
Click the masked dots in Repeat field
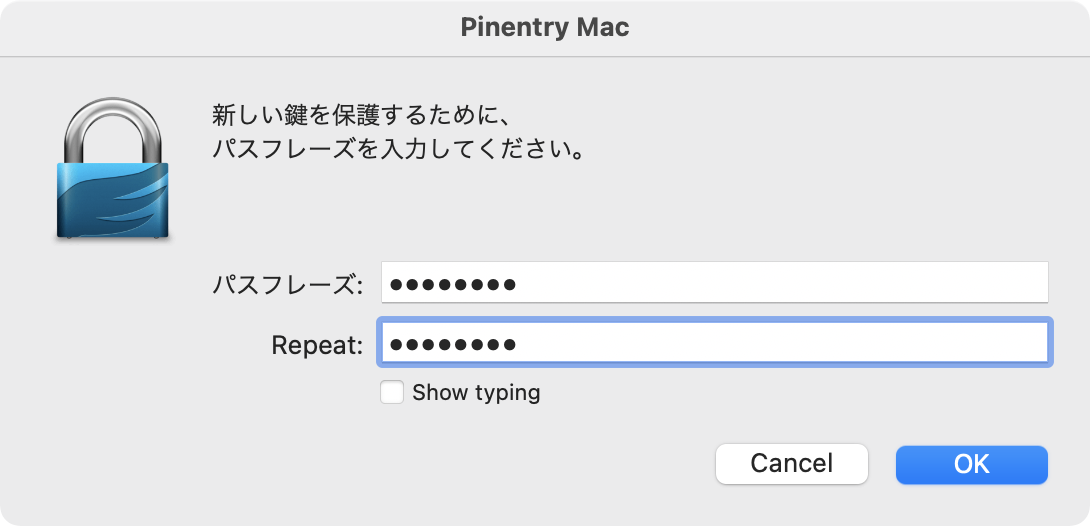tap(453, 343)
